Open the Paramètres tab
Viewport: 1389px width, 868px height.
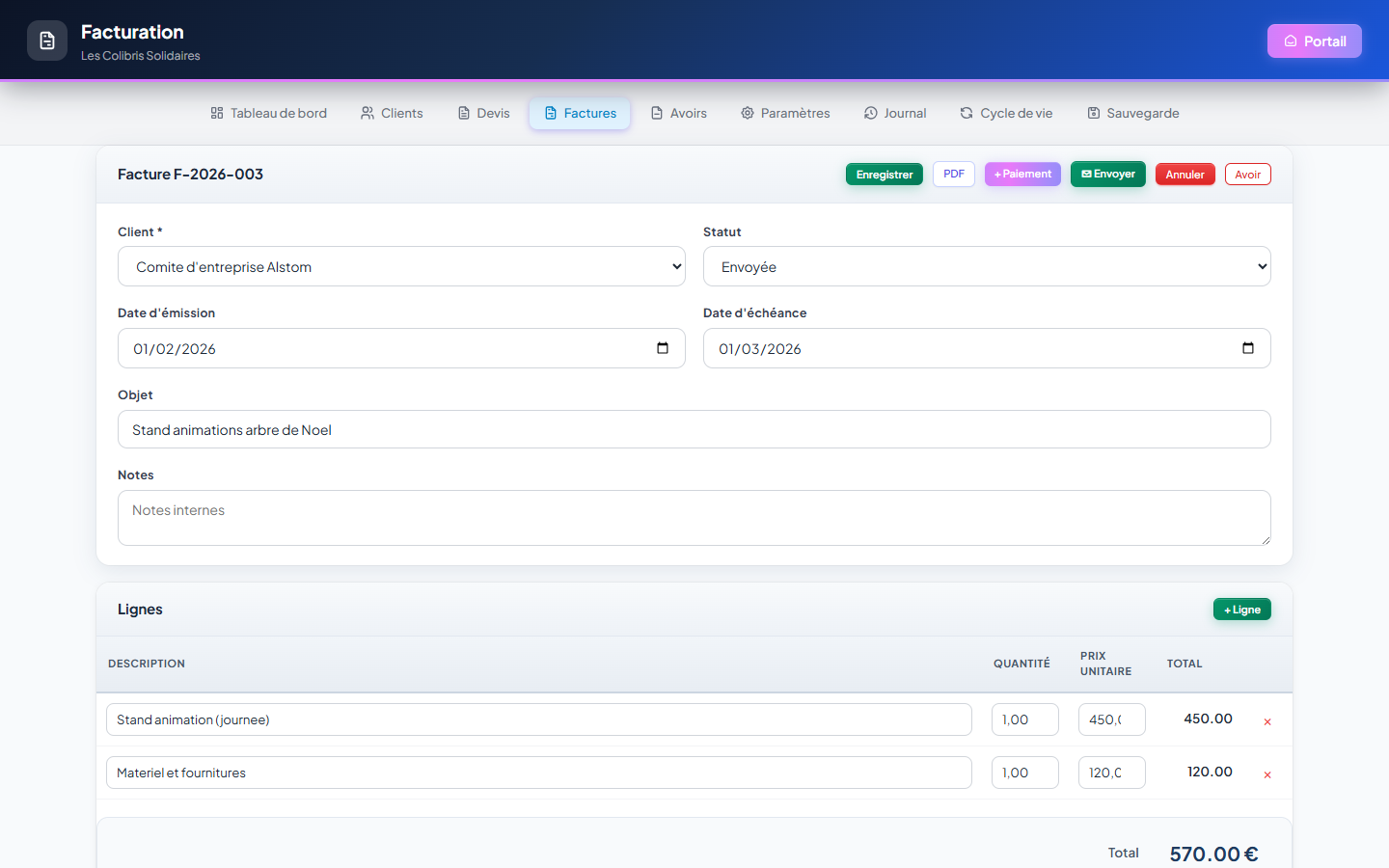(x=785, y=113)
